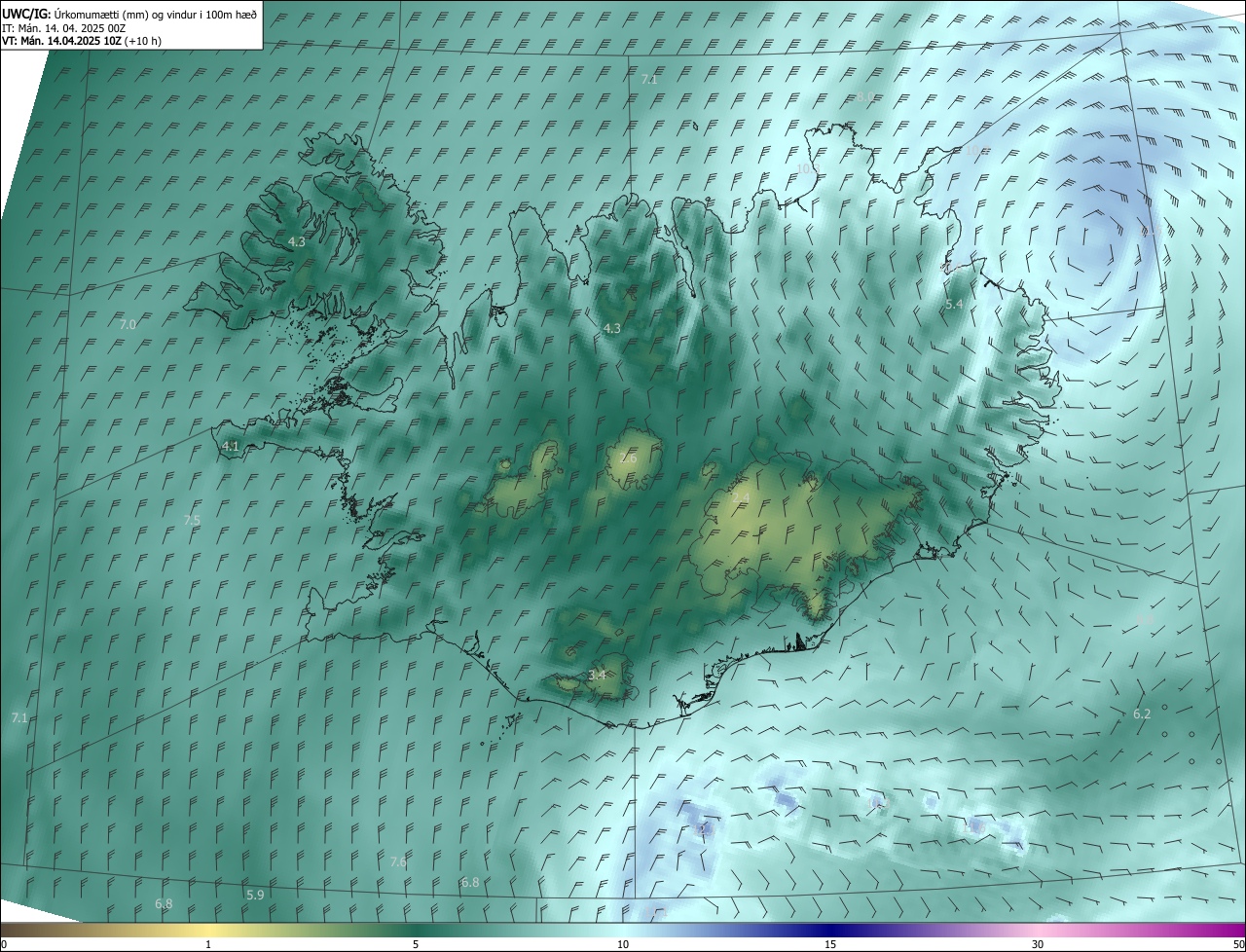Click the 7.1 value at the left map edge
This screenshot has height=952, width=1246.
[x=18, y=717]
